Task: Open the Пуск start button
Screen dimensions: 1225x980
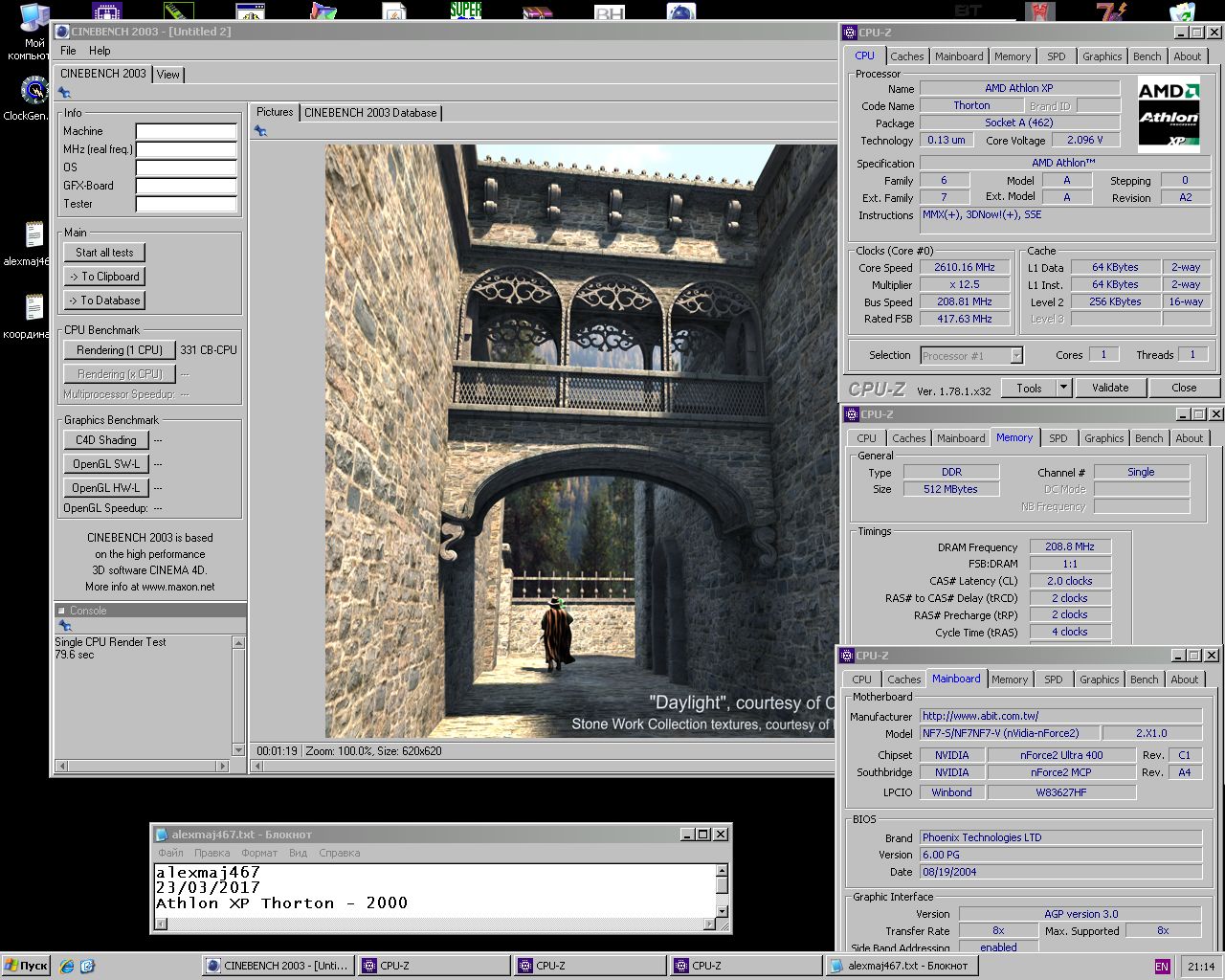Action: 26,966
